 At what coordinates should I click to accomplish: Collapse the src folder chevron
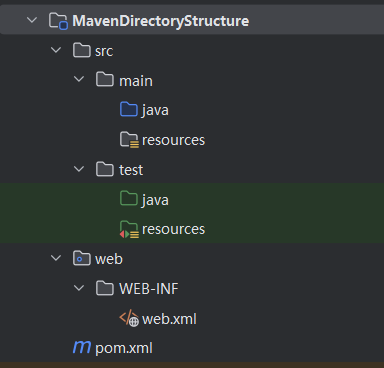56,50
